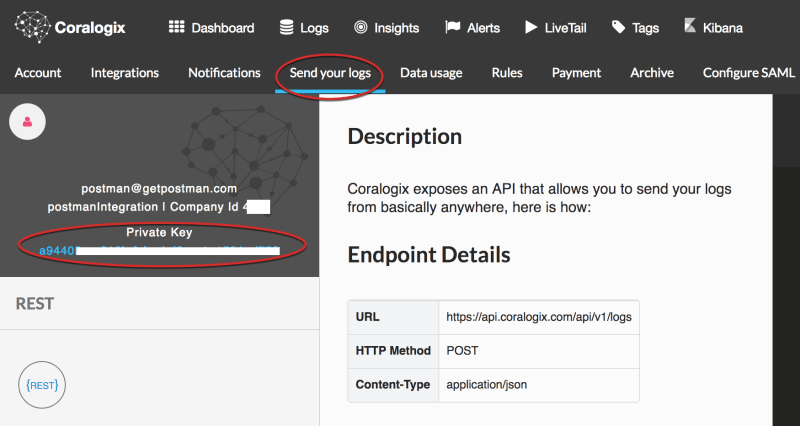Click the Coralogix logo icon
Screen dimensions: 800x426
32,27
